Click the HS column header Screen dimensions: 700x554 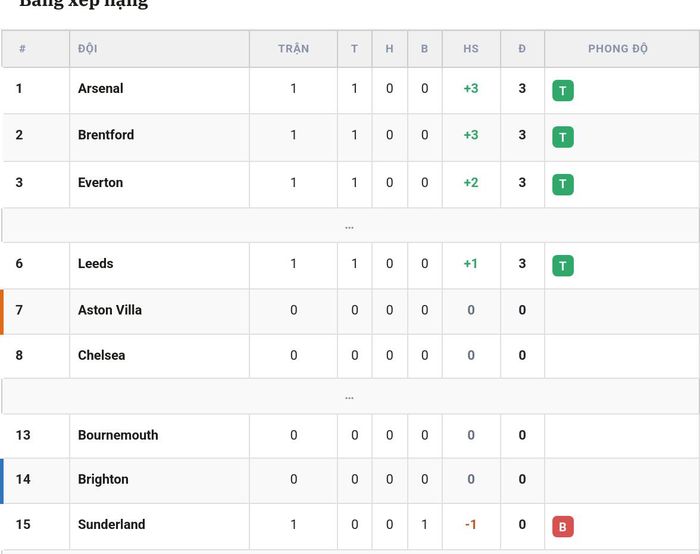[x=471, y=49]
